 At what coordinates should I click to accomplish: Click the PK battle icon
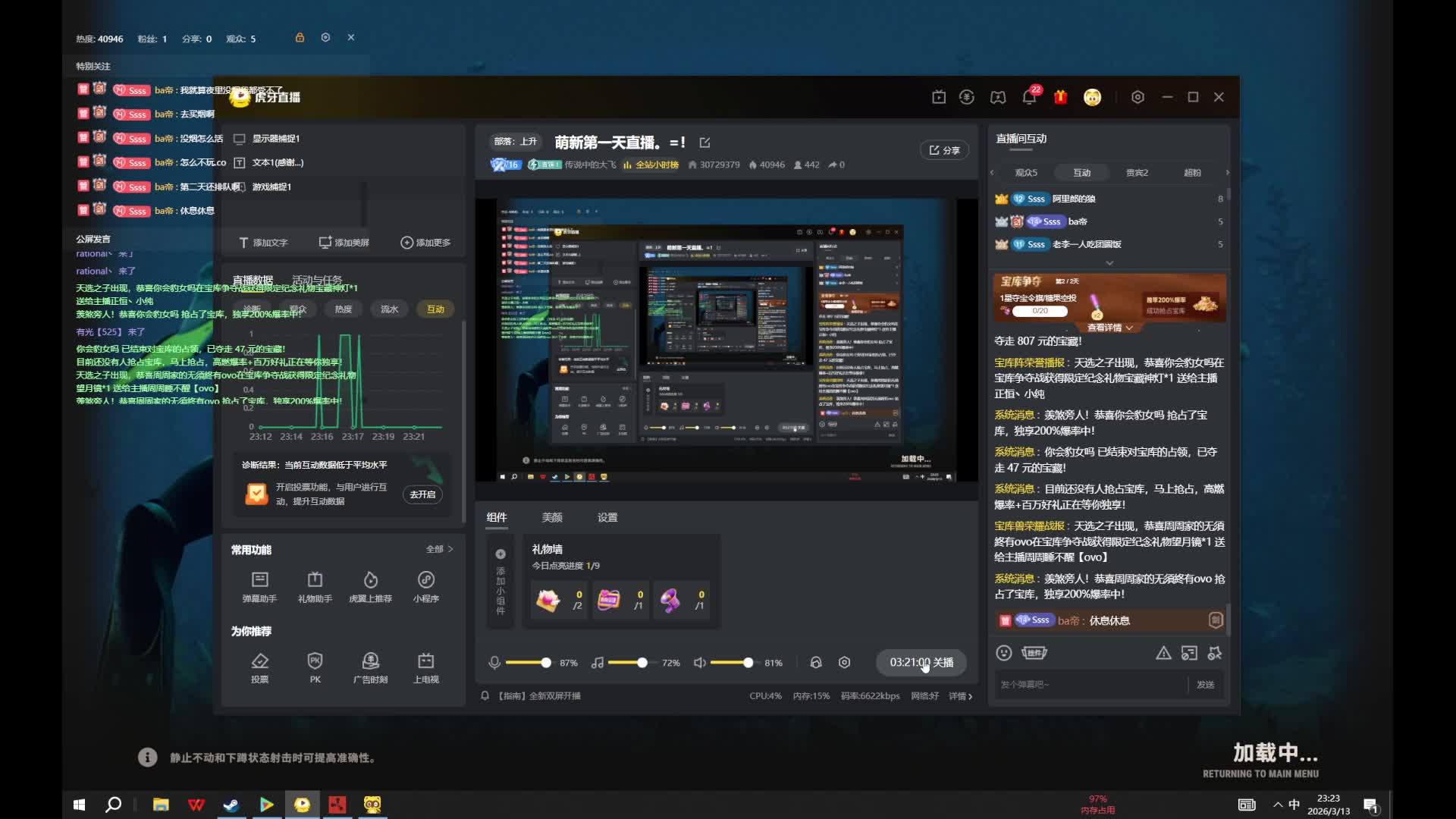click(x=315, y=661)
